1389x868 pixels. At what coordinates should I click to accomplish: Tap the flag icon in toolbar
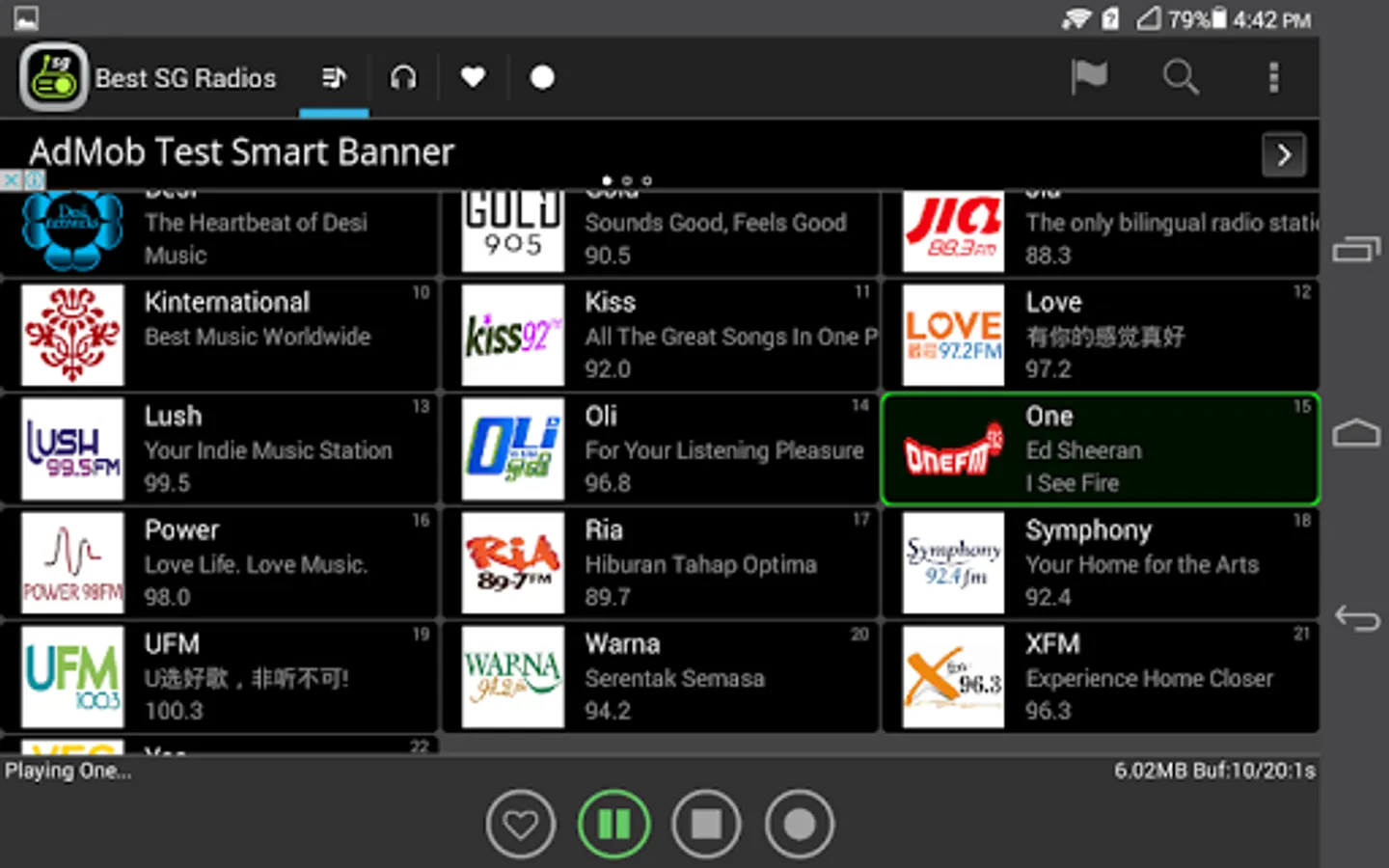coord(1089,77)
